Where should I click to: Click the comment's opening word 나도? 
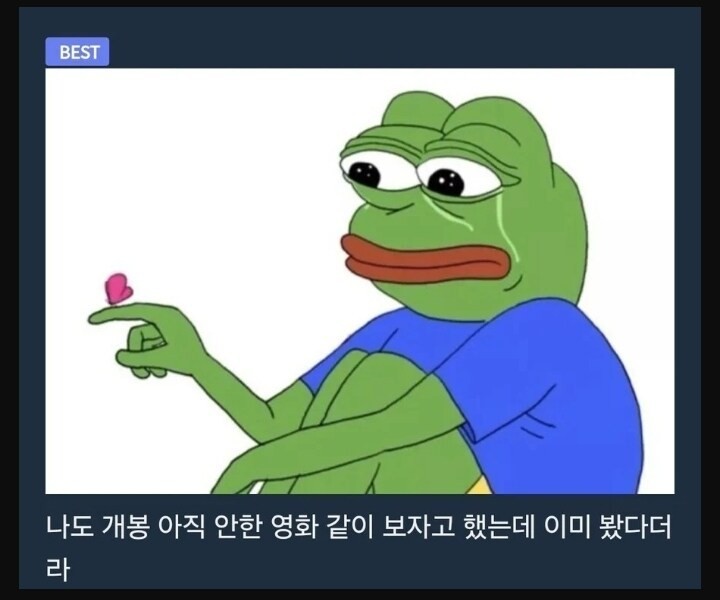pyautogui.click(x=70, y=527)
